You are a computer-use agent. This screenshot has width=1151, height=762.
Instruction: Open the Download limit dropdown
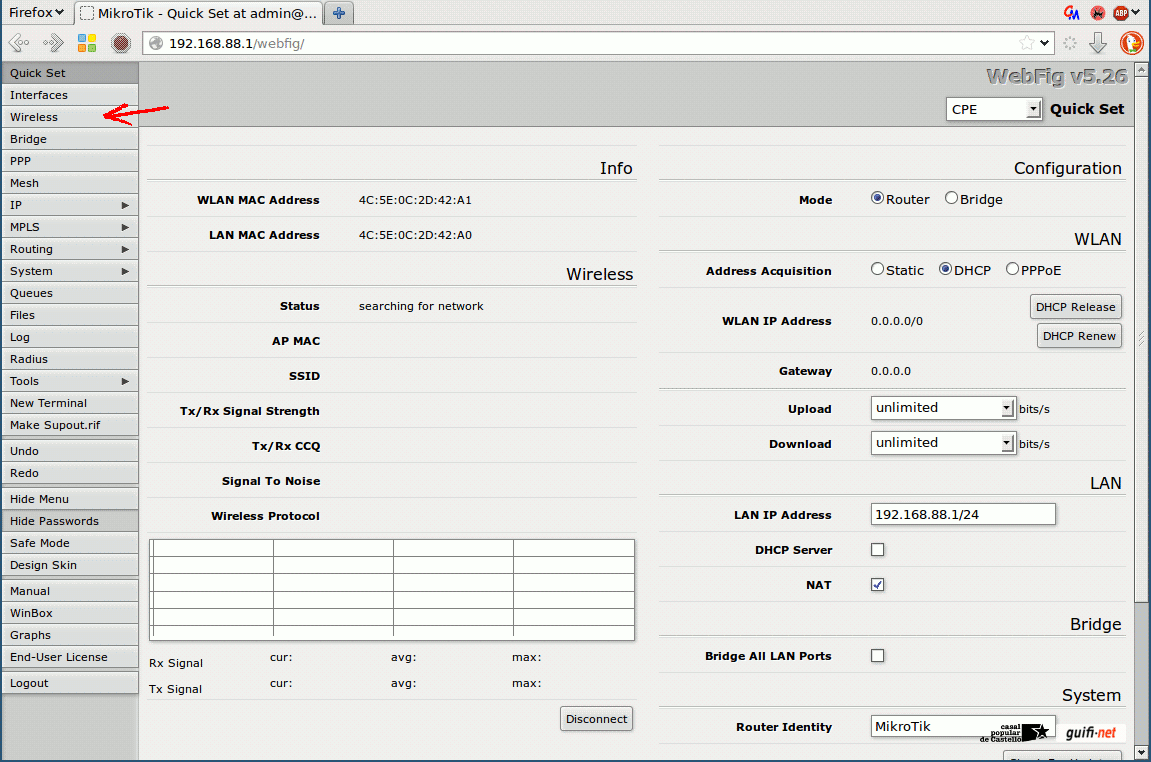tap(943, 443)
